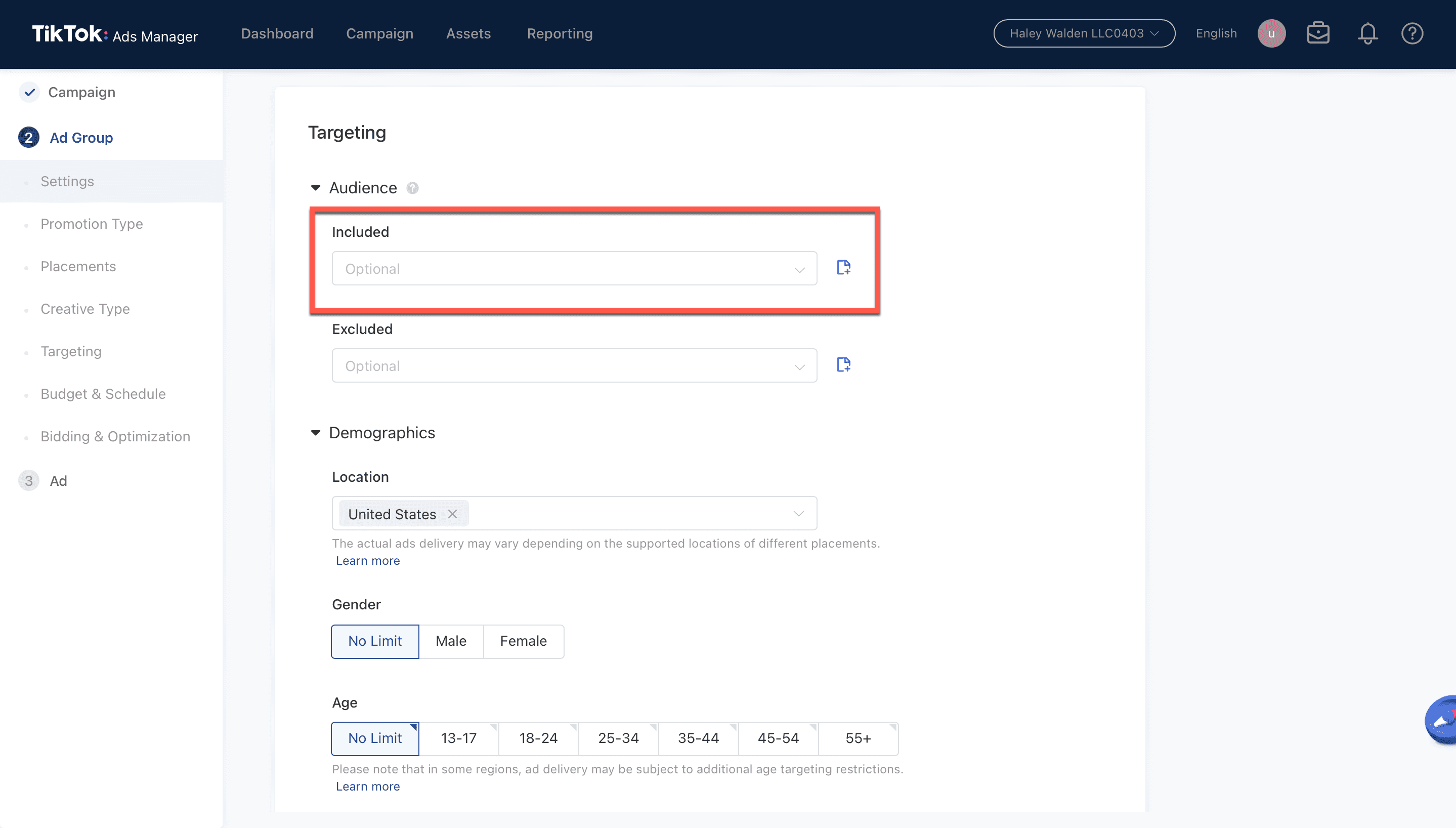Click the create audience icon beside Included
The height and width of the screenshot is (828, 1456).
click(x=843, y=267)
